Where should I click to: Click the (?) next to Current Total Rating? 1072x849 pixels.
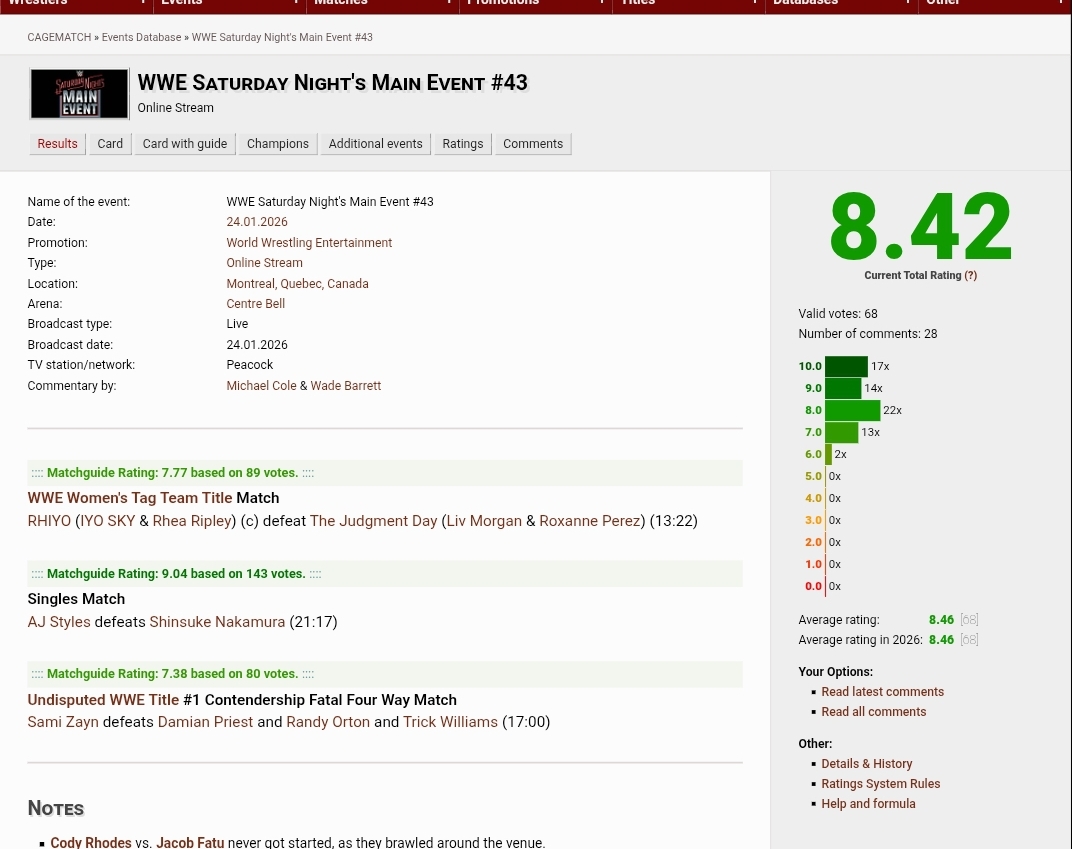click(971, 275)
